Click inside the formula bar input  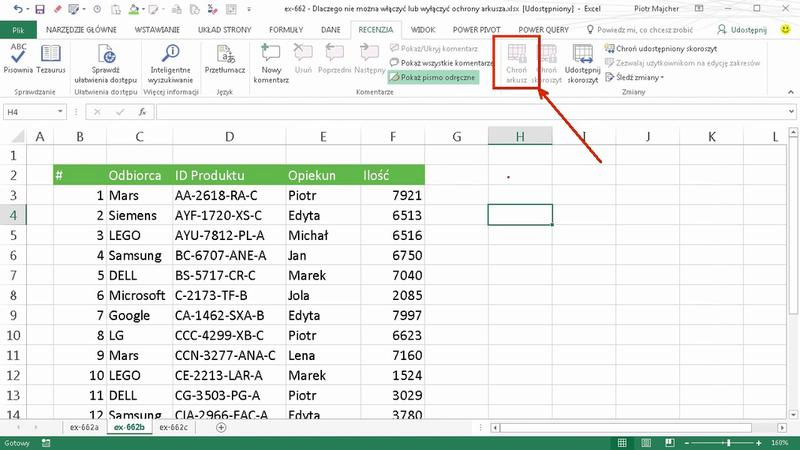pyautogui.click(x=471, y=112)
